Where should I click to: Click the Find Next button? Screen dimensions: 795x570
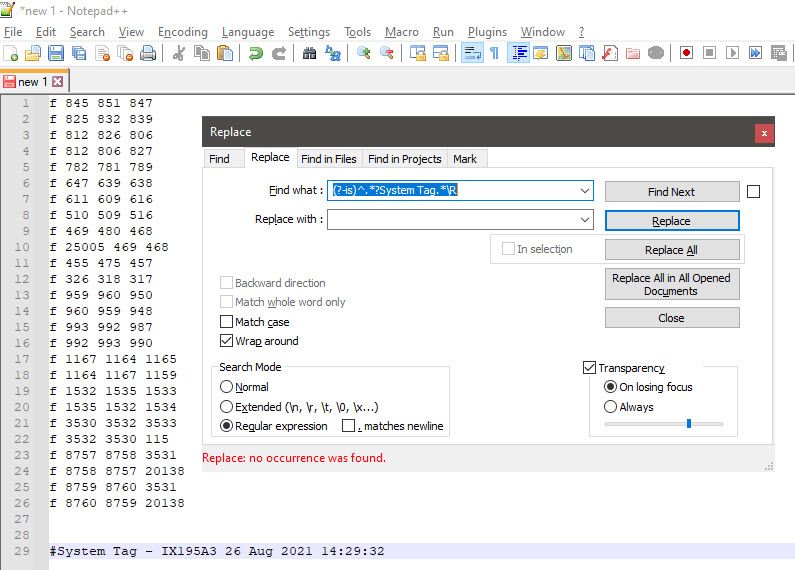672,192
